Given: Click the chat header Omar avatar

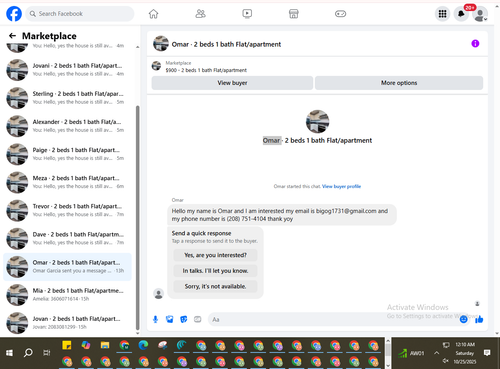Looking at the screenshot, I should [161, 44].
